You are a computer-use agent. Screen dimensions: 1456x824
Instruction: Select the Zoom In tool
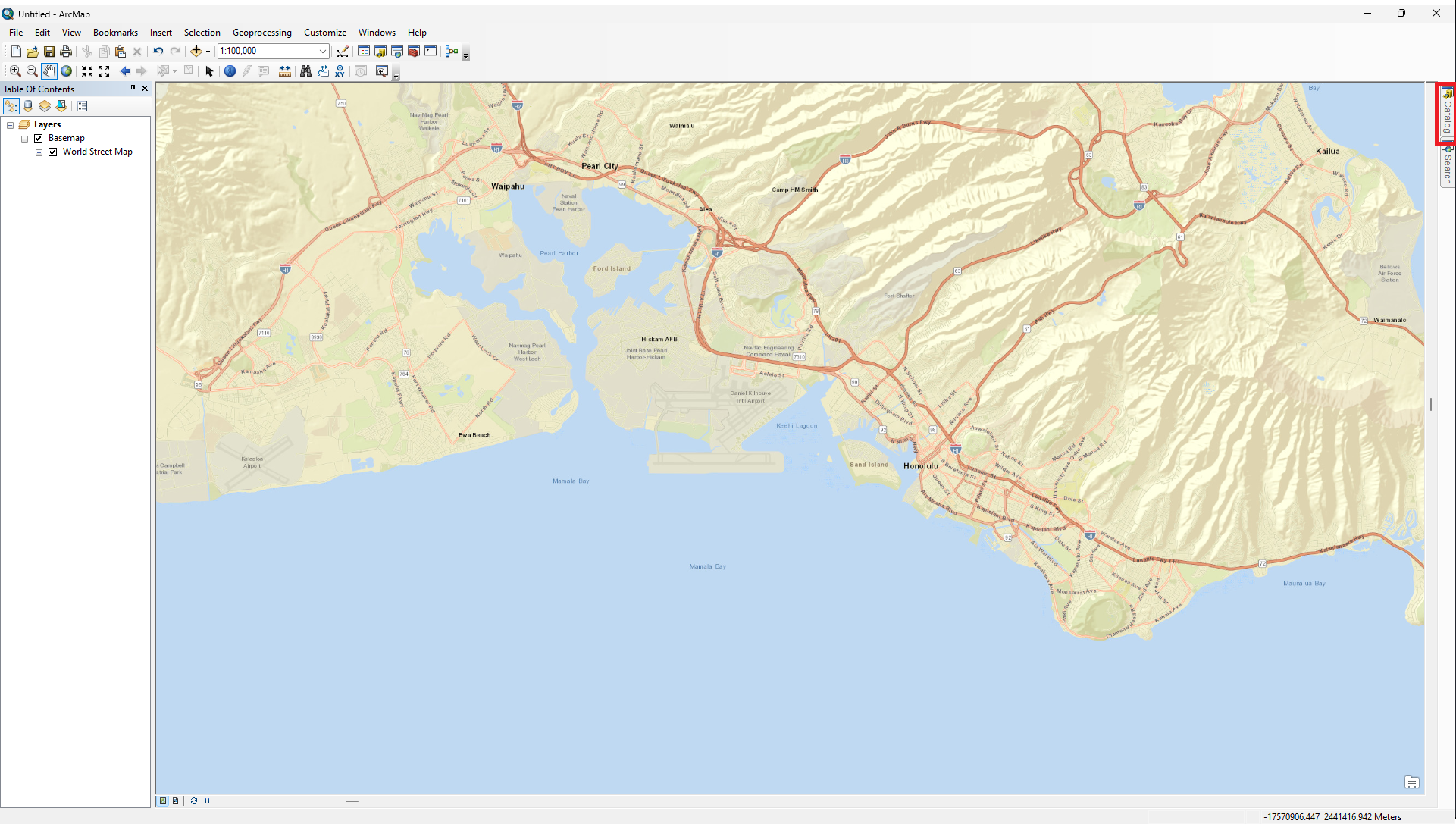[x=15, y=71]
